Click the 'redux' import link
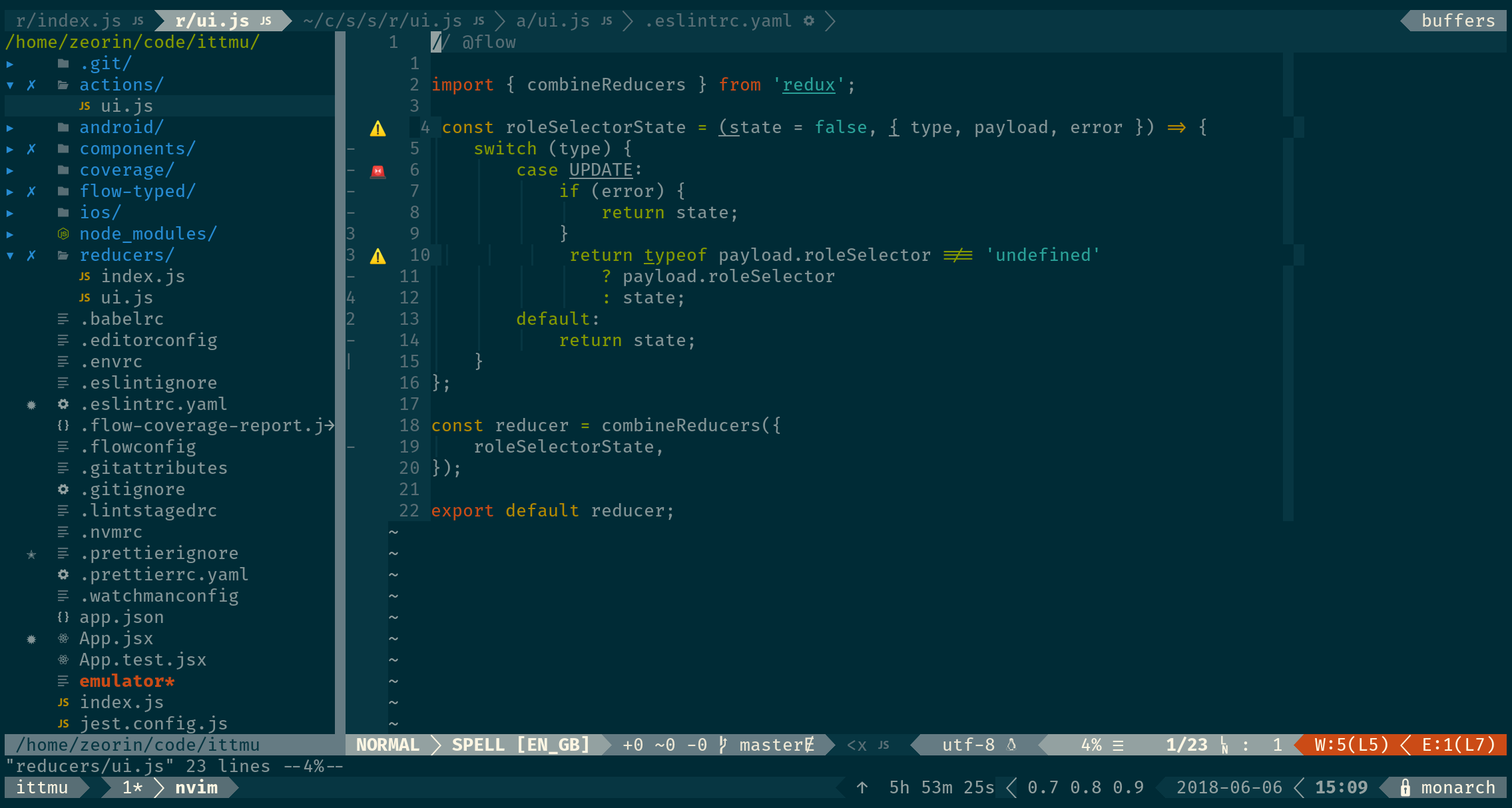The width and height of the screenshot is (1512, 808). pyautogui.click(x=808, y=85)
